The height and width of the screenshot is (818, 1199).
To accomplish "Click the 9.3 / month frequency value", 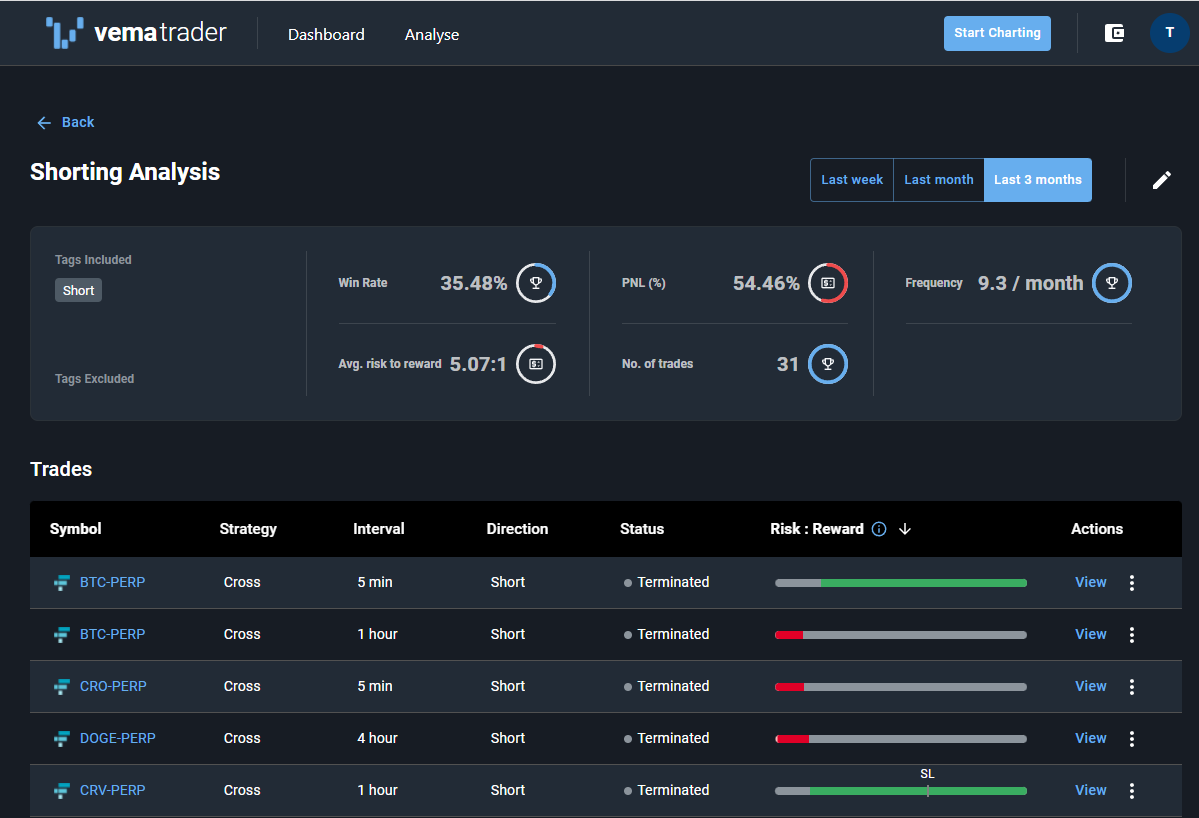I will pyautogui.click(x=1031, y=284).
